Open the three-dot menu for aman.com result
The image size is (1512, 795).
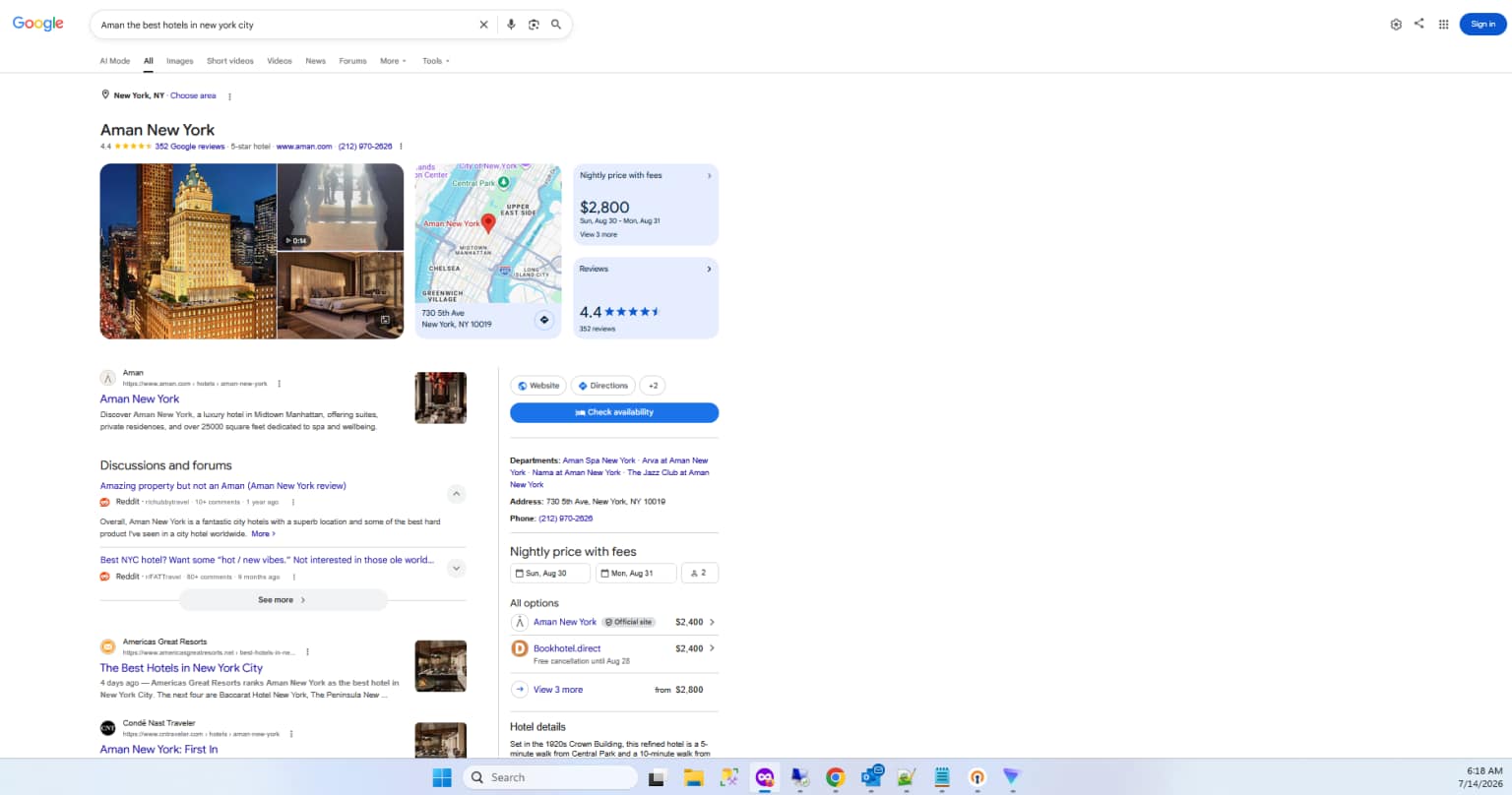coord(279,384)
